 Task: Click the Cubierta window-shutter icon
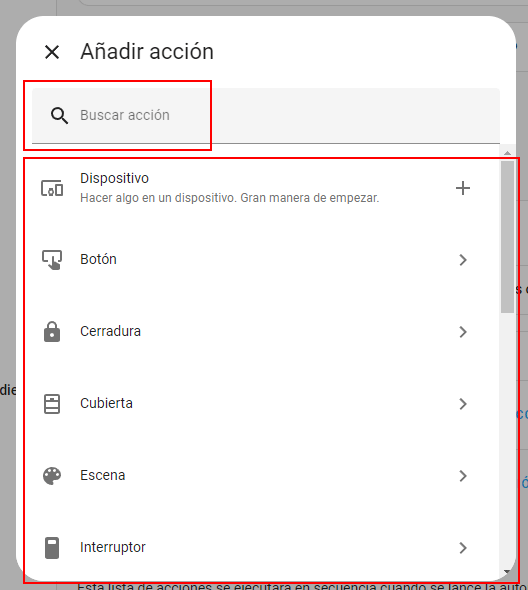52,404
